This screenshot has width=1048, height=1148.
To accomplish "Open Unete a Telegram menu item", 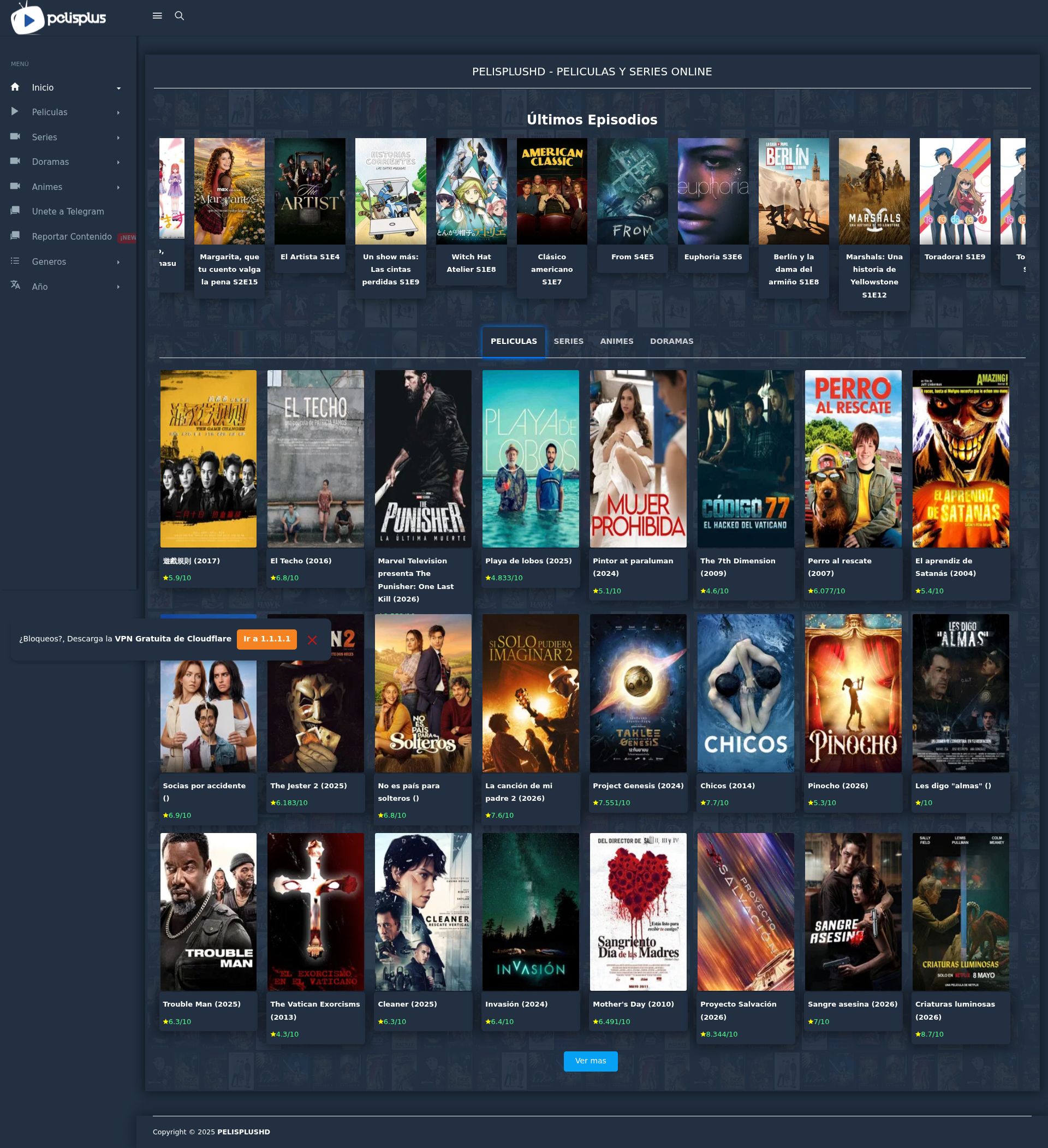I will point(68,211).
